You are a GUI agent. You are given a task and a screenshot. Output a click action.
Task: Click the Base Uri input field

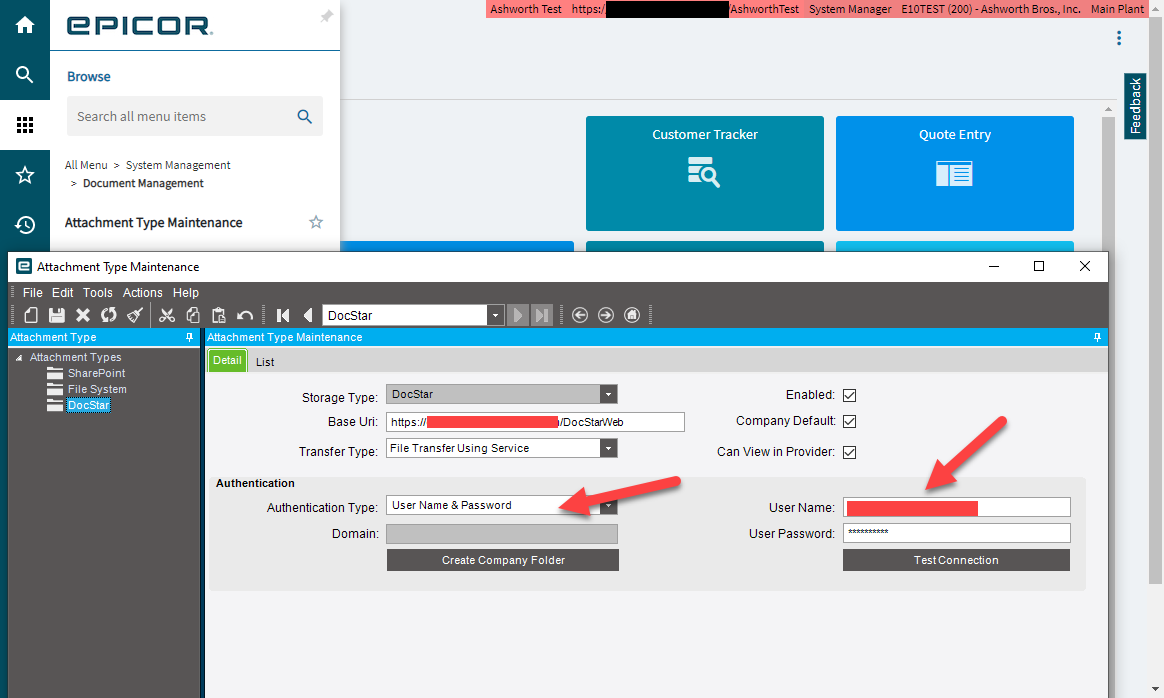535,422
